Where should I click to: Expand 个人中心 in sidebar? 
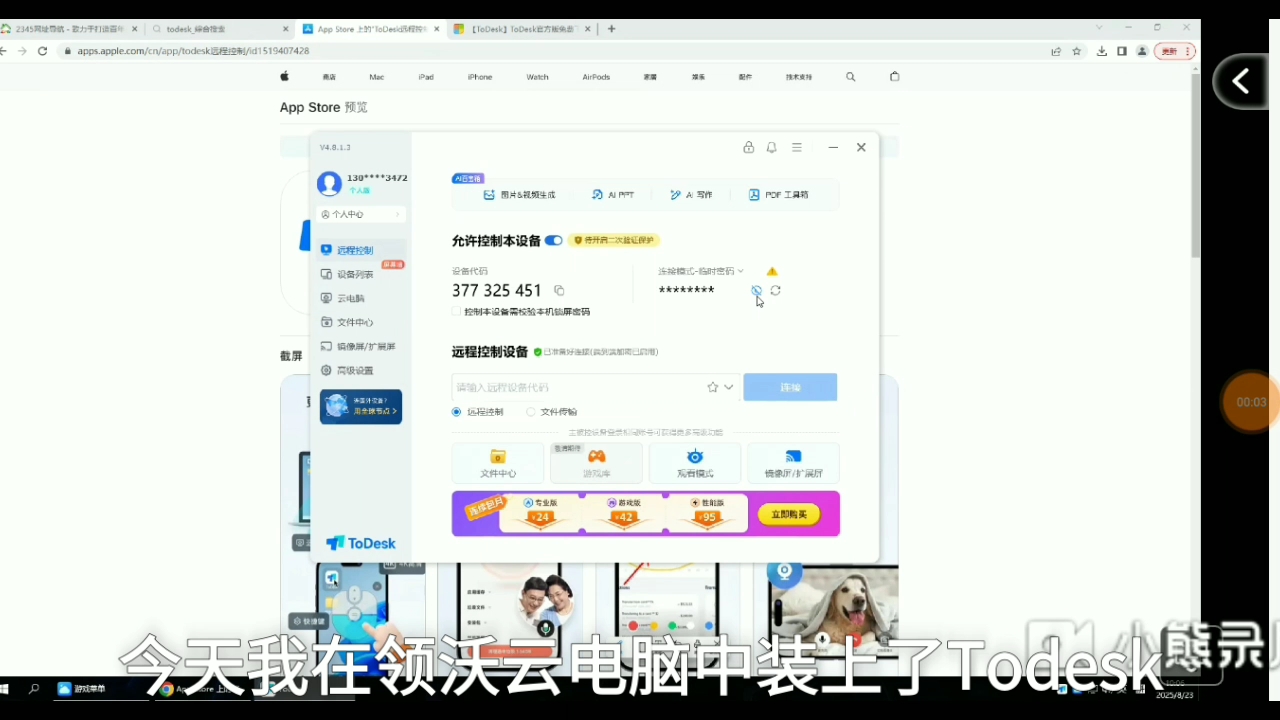coord(361,215)
